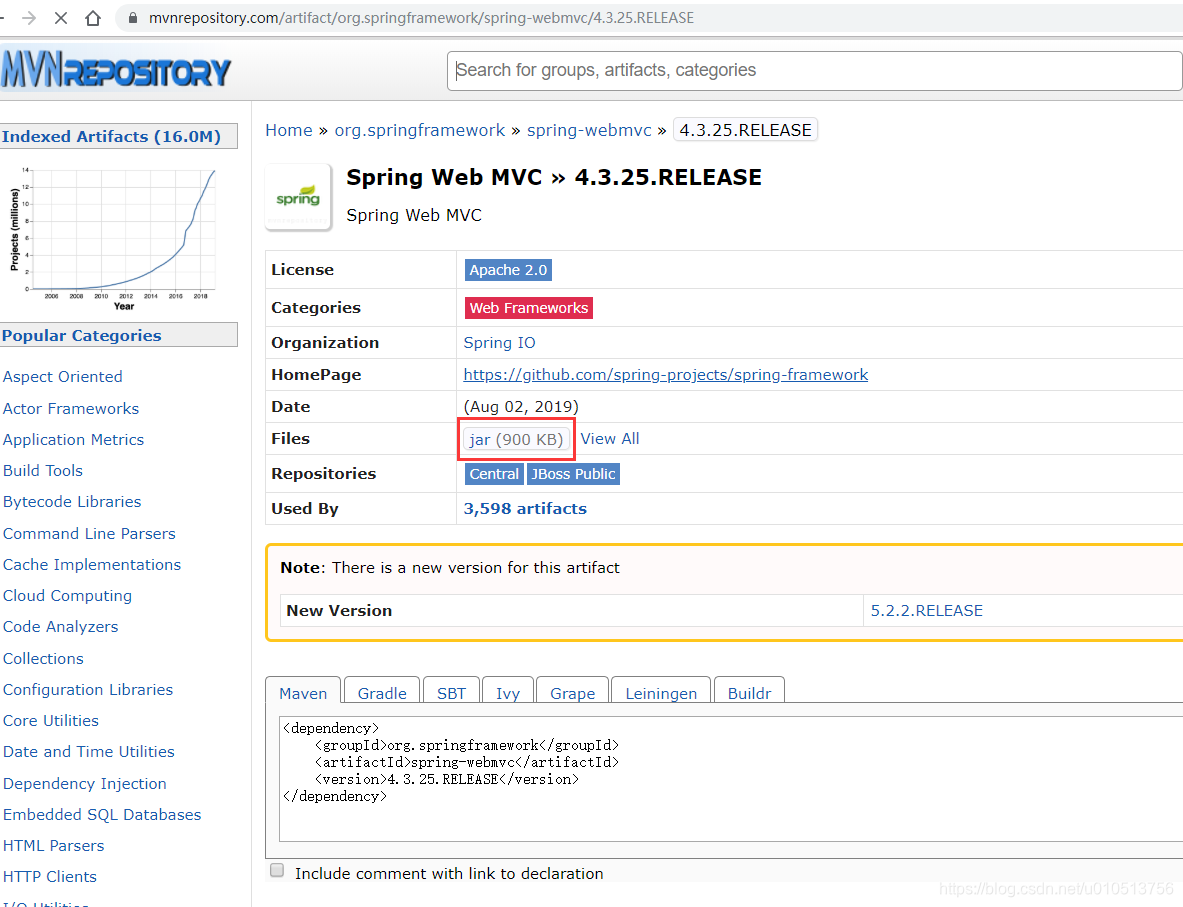Image resolution: width=1183 pixels, height=907 pixels.
Task: Click the Spring logo thumbnail
Action: click(298, 197)
